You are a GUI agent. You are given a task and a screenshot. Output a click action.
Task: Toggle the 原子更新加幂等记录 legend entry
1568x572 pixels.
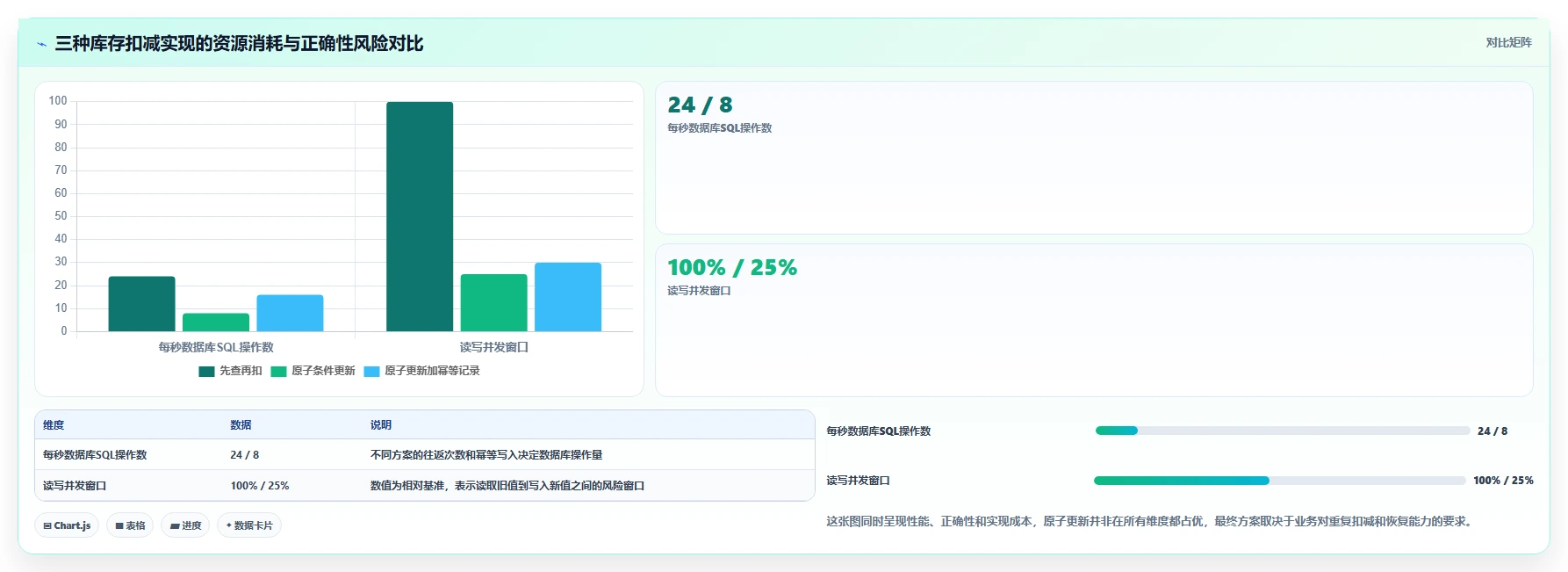pos(422,371)
